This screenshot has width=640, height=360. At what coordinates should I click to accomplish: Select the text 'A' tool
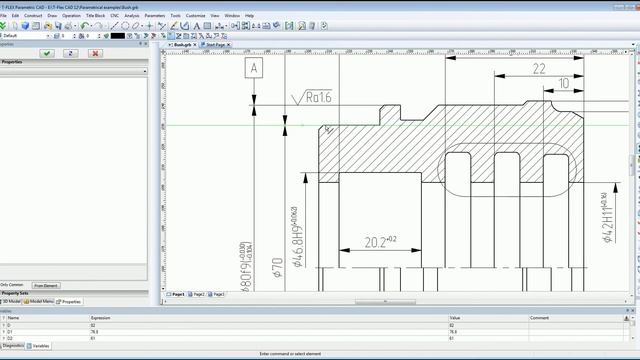pyautogui.click(x=196, y=26)
